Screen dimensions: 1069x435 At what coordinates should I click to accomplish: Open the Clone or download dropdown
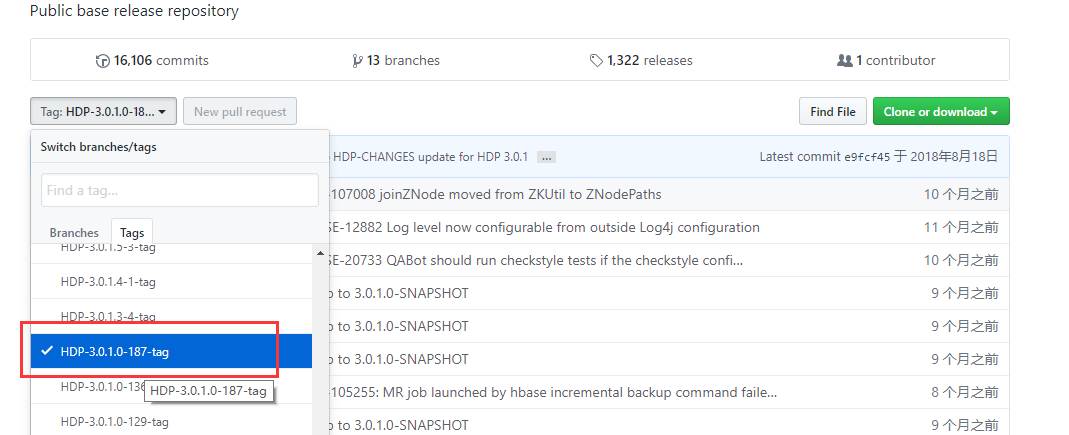click(x=940, y=112)
